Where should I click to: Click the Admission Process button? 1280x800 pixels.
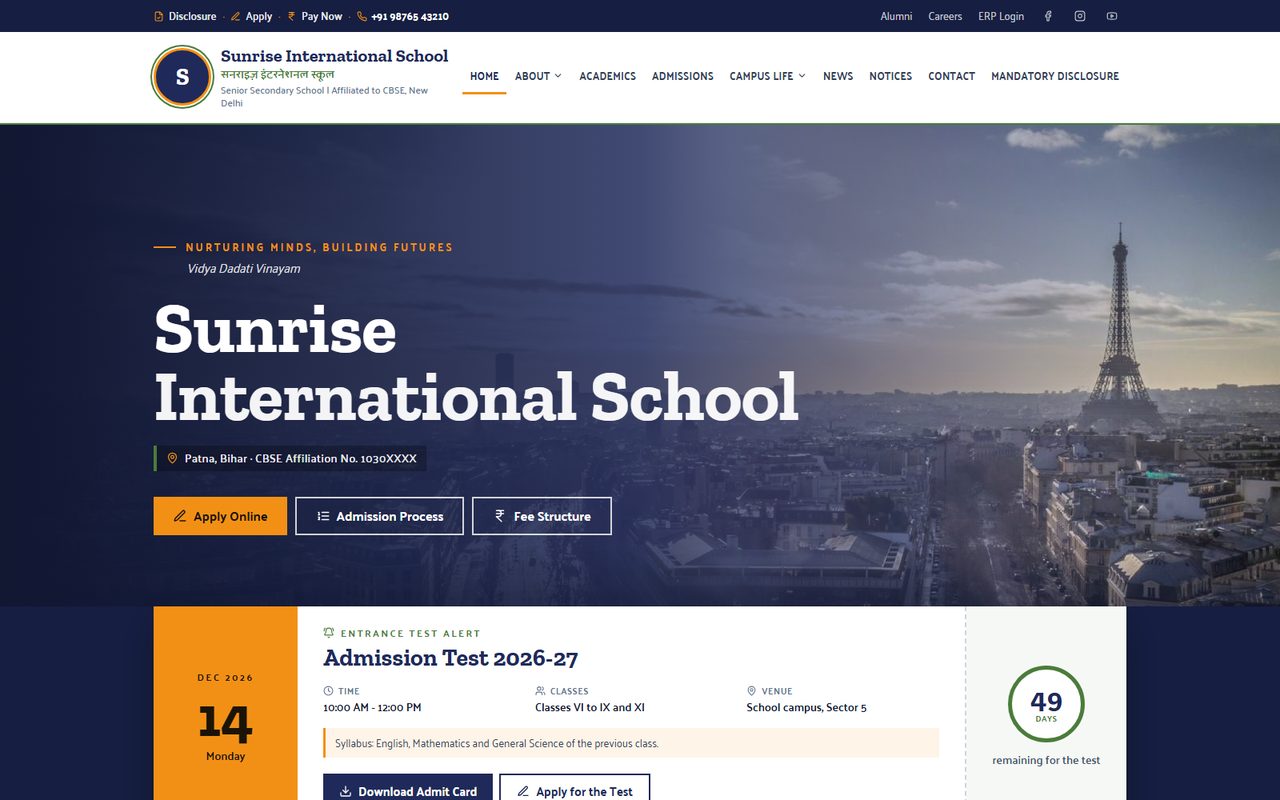coord(379,516)
